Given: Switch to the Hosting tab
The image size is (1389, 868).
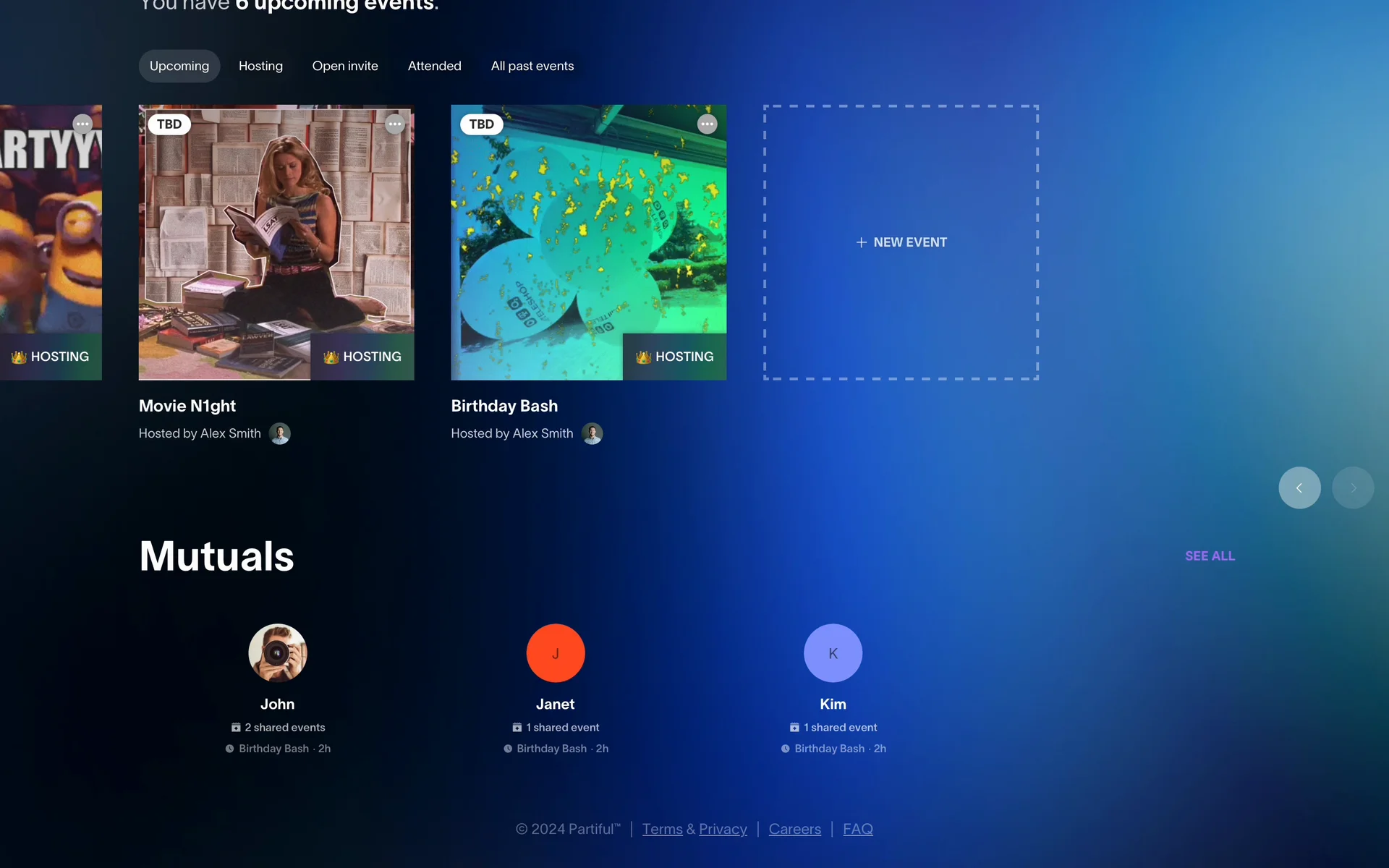Looking at the screenshot, I should click(260, 66).
